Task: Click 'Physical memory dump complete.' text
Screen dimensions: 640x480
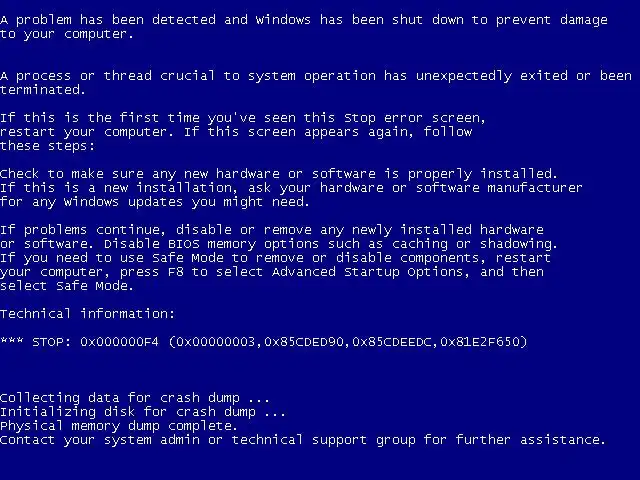Action: (119, 426)
